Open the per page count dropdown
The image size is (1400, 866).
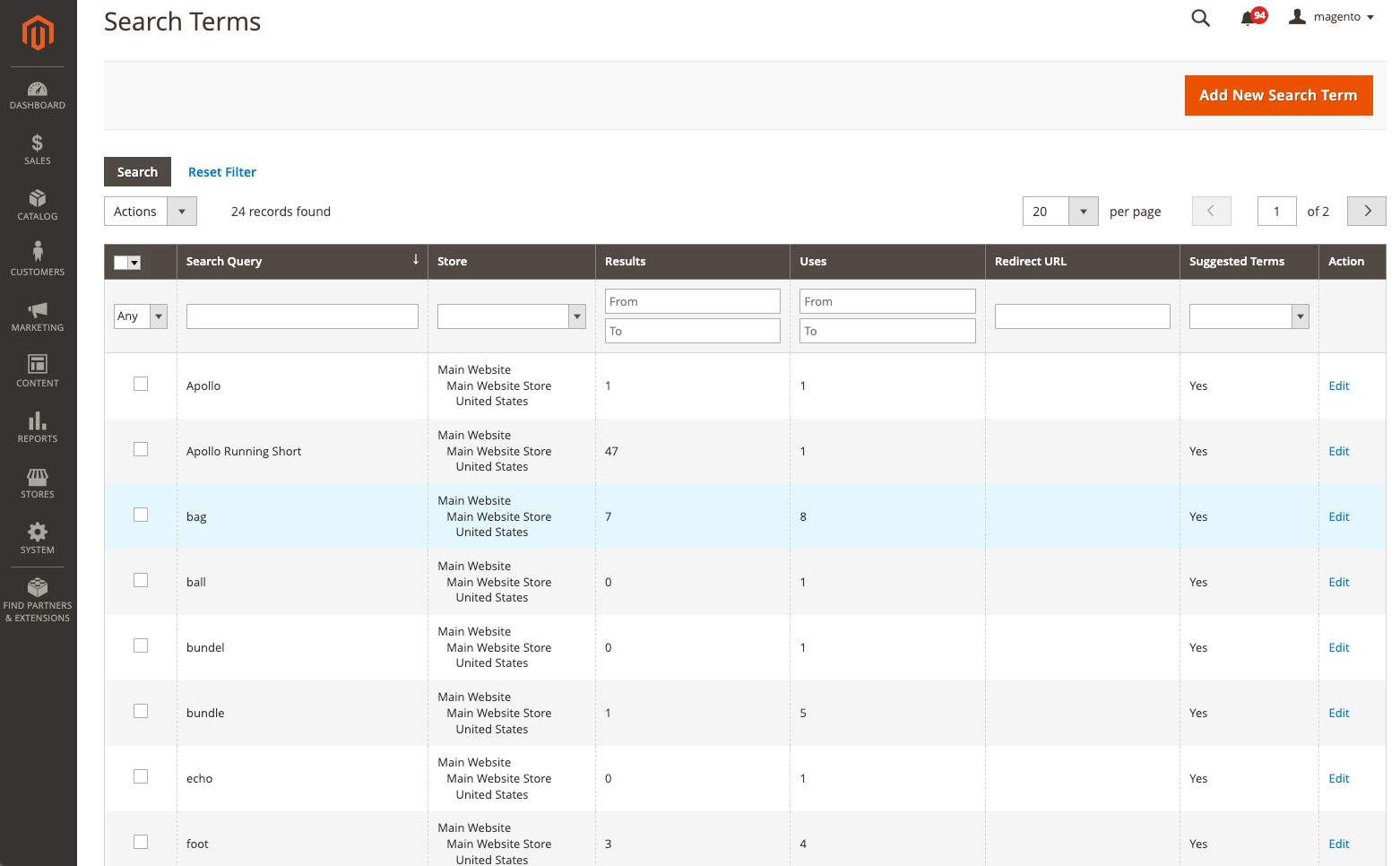1083,212
